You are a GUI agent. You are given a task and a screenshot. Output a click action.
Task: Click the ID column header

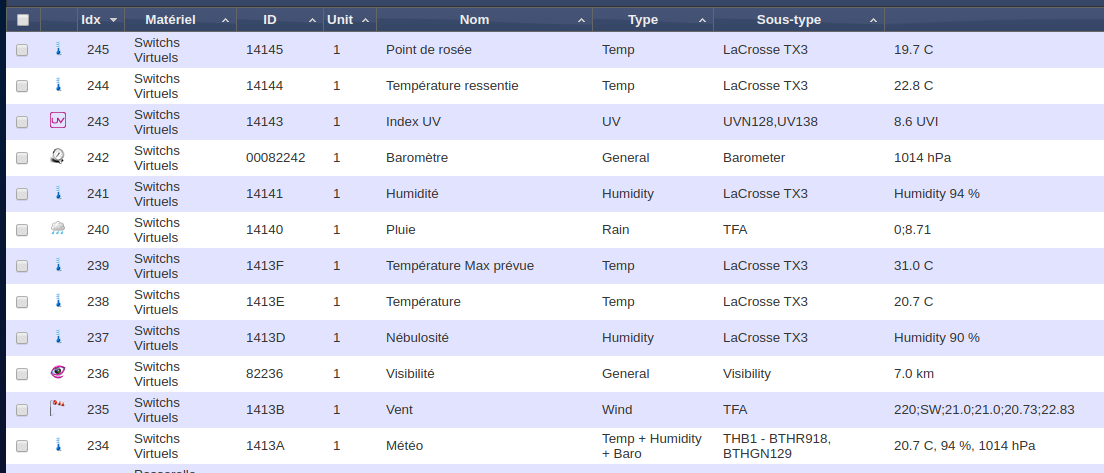(x=270, y=20)
